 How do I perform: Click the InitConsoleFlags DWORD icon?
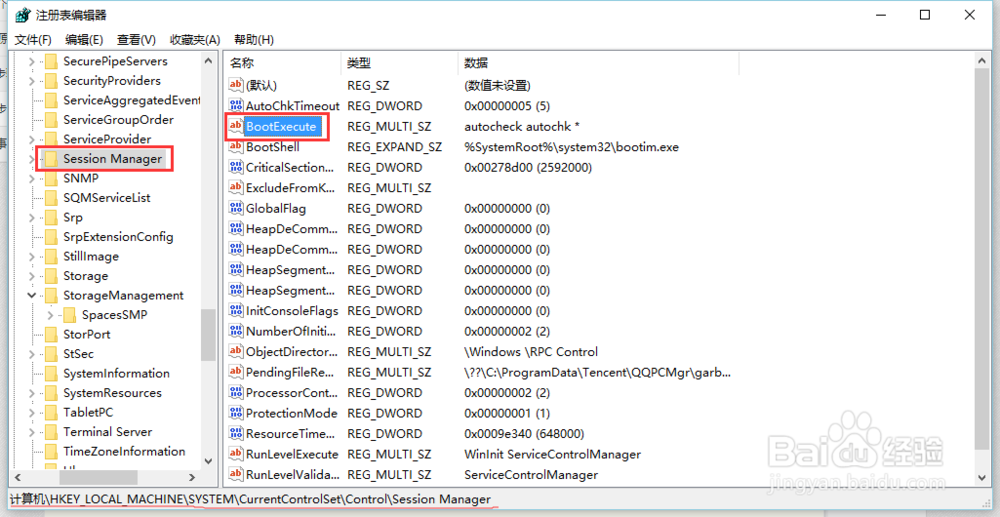(x=236, y=310)
